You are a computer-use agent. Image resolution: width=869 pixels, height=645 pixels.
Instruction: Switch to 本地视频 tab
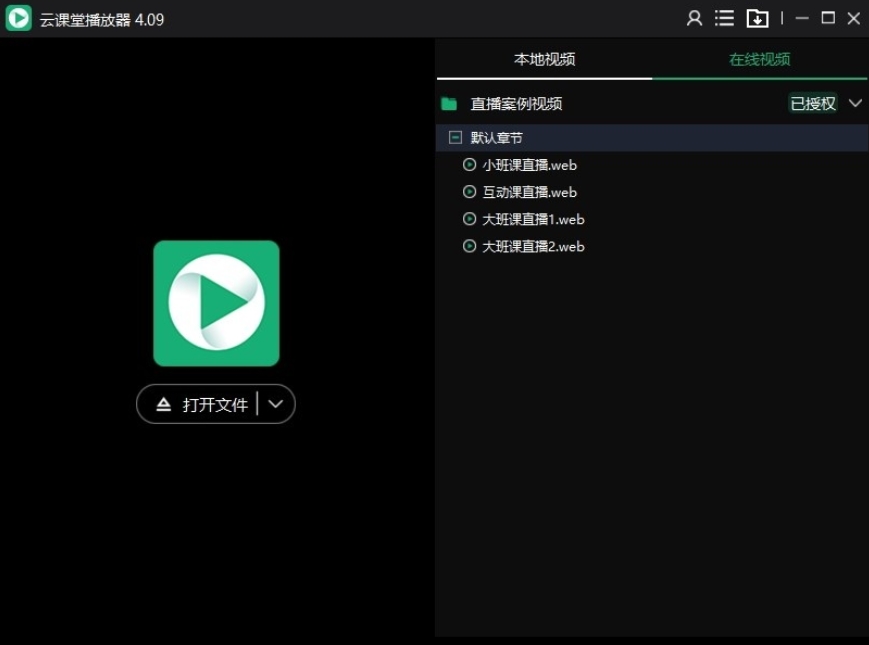tap(544, 59)
